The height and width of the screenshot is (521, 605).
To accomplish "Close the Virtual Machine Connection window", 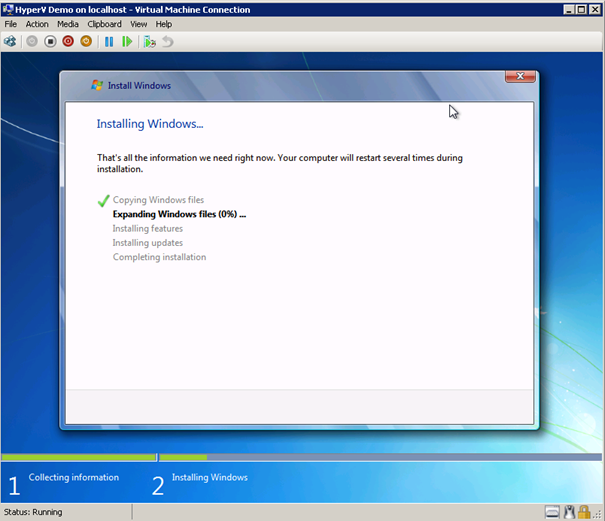I will [x=595, y=10].
